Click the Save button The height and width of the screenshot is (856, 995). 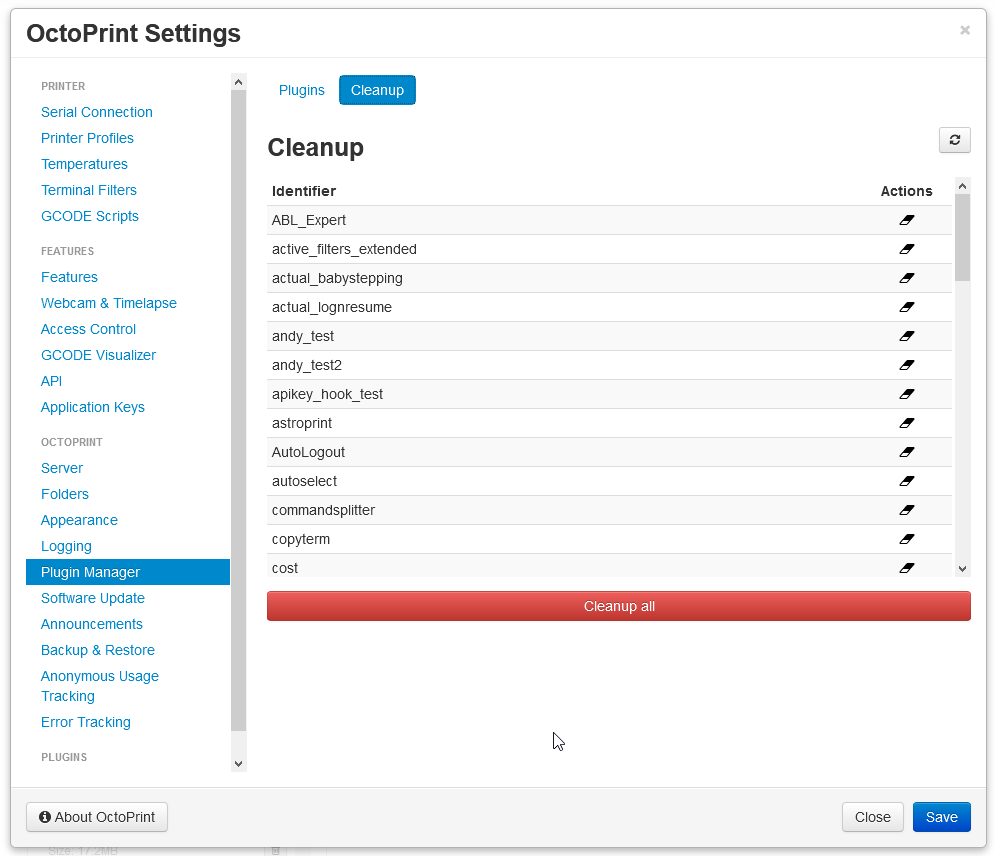point(941,817)
